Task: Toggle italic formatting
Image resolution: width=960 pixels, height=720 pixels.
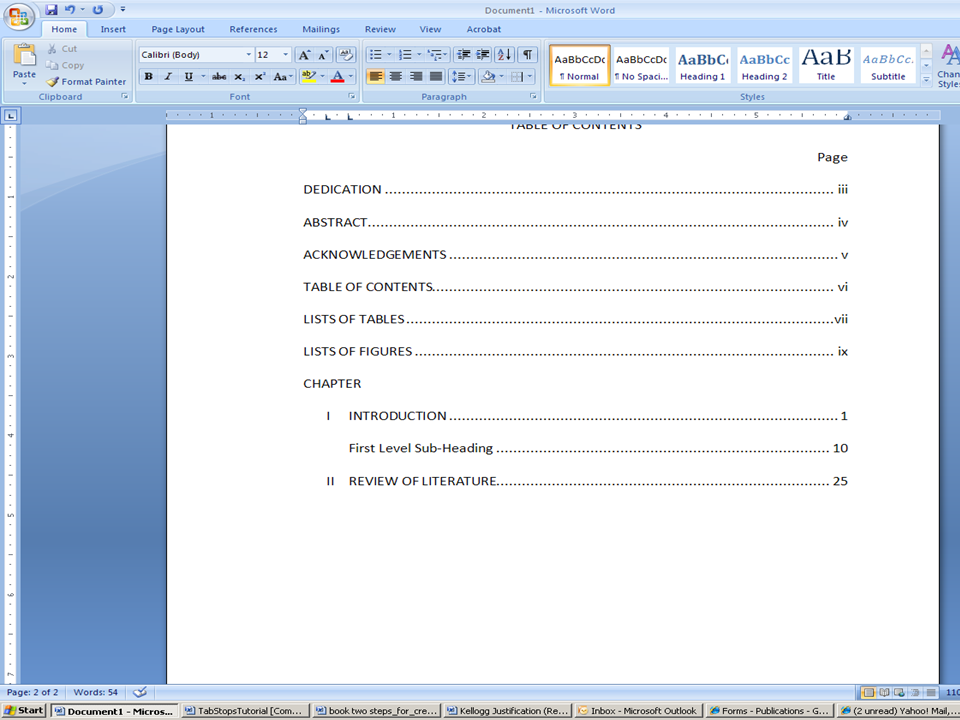Action: 168,77
